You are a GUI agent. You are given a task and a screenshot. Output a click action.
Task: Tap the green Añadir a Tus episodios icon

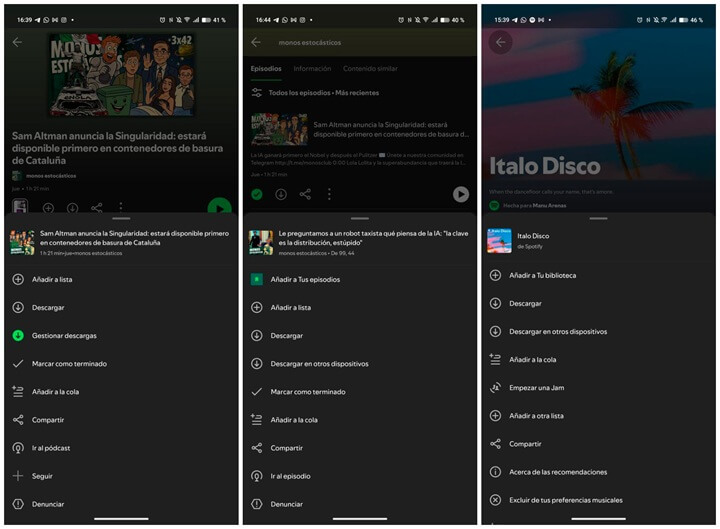pos(257,279)
